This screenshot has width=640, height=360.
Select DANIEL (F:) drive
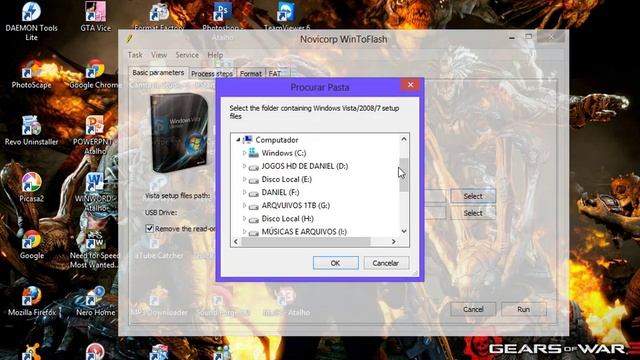(x=280, y=192)
